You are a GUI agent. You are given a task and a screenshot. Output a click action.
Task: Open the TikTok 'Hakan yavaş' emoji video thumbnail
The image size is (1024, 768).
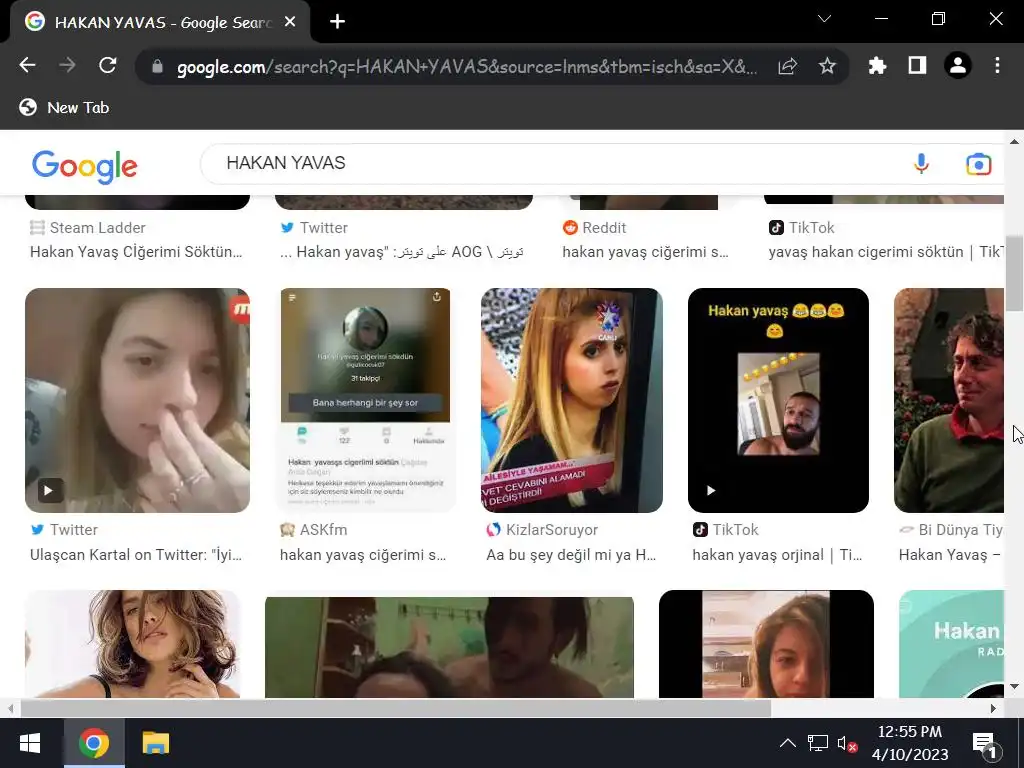tap(778, 400)
